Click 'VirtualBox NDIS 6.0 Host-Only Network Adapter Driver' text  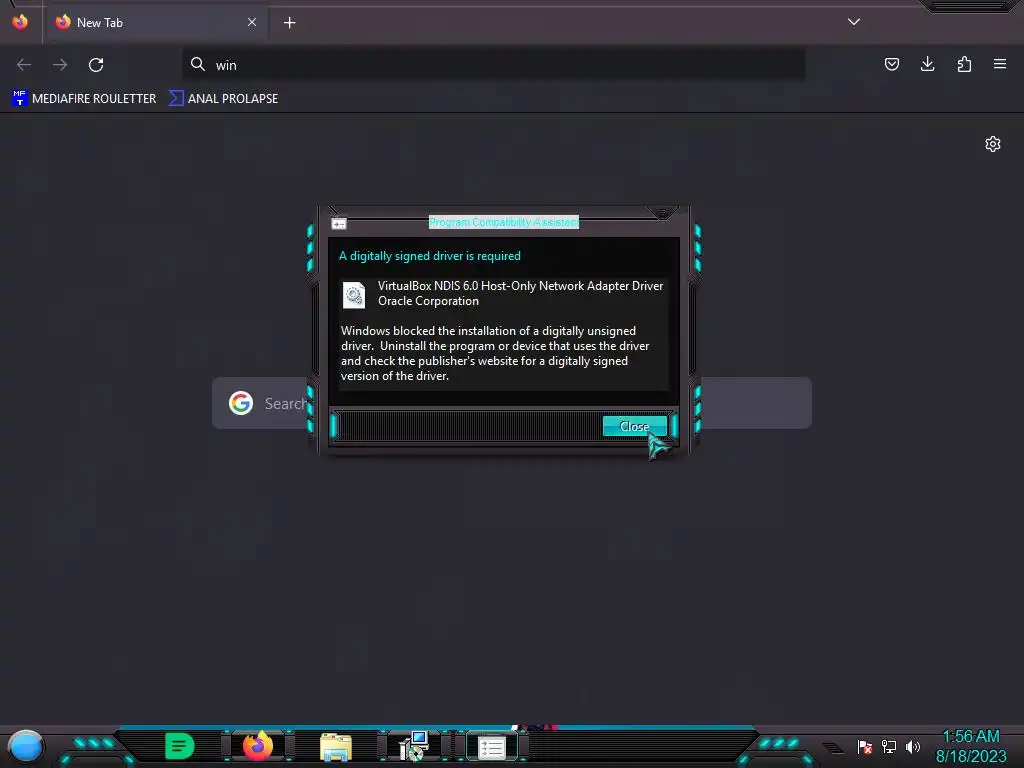pyautogui.click(x=520, y=286)
